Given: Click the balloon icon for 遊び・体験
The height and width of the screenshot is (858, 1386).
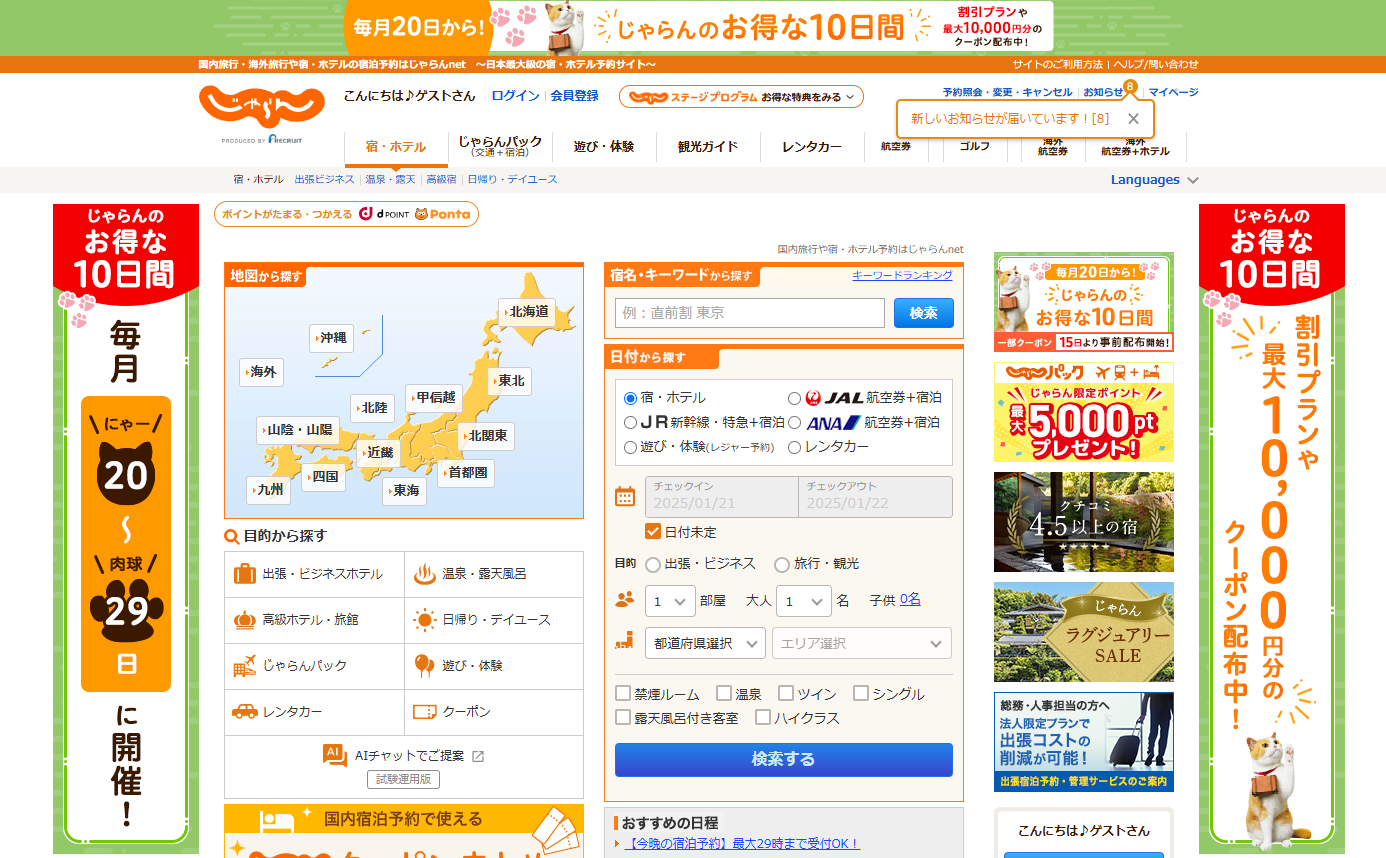Looking at the screenshot, I should [x=424, y=665].
